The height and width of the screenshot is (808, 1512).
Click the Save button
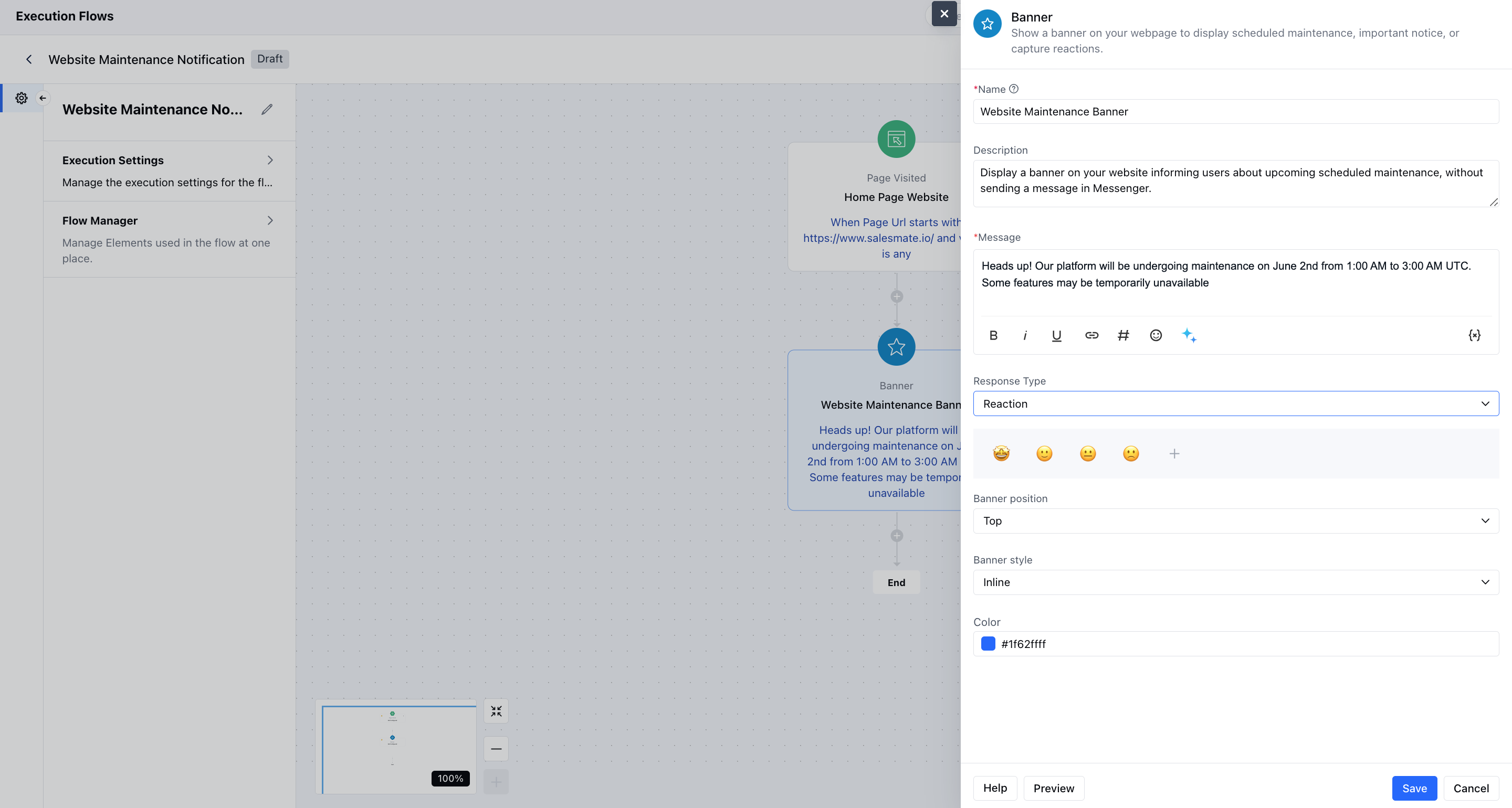coord(1413,788)
